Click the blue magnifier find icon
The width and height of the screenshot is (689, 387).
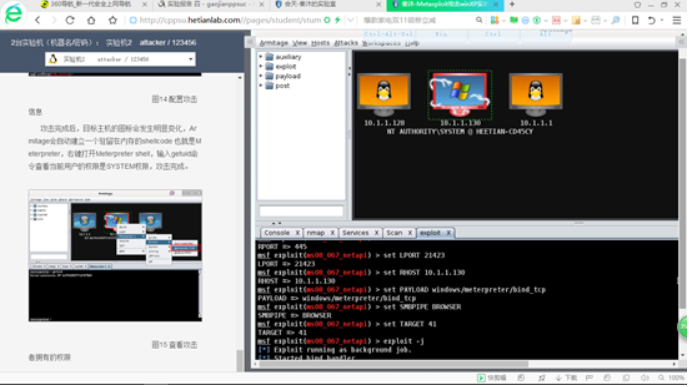point(616,20)
